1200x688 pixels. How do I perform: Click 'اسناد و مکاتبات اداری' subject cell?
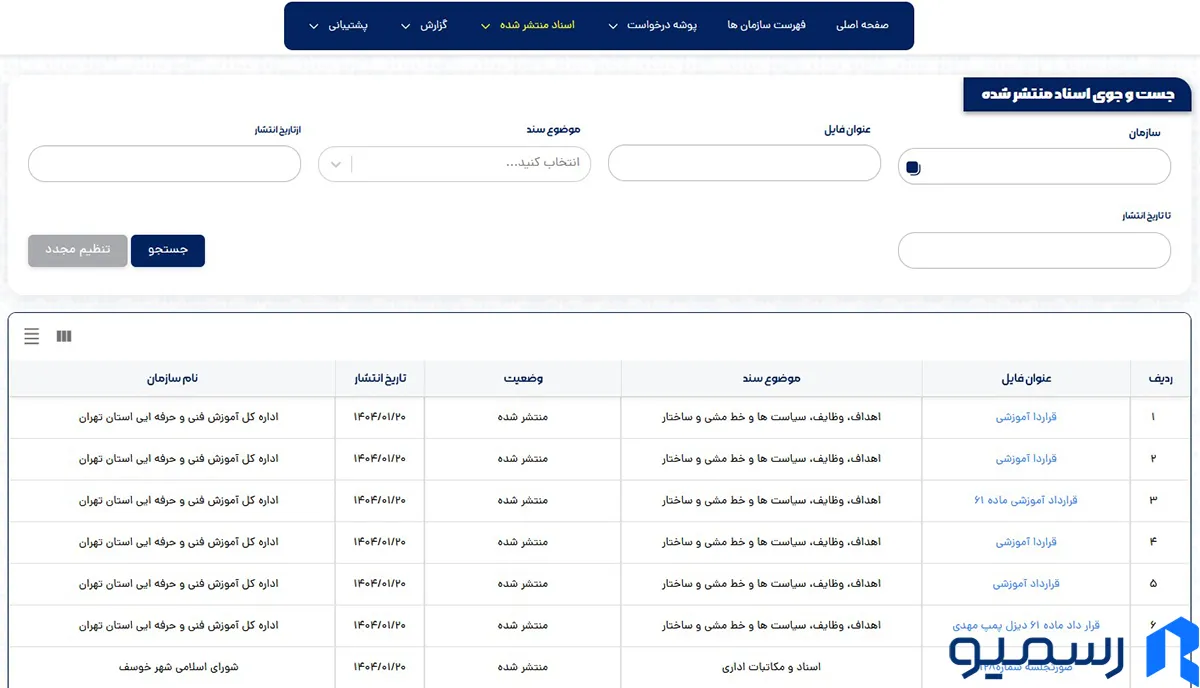coord(771,667)
